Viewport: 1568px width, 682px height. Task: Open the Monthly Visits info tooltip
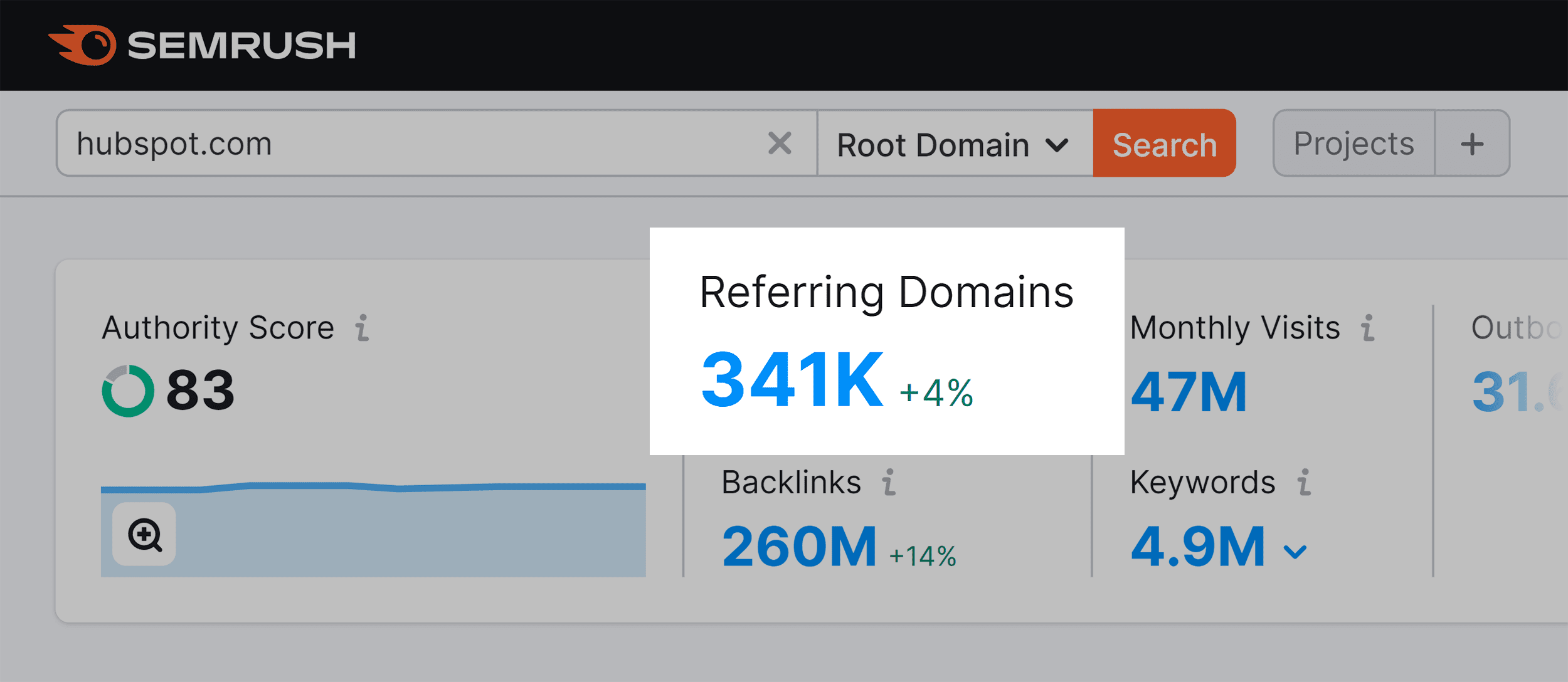point(1366,327)
